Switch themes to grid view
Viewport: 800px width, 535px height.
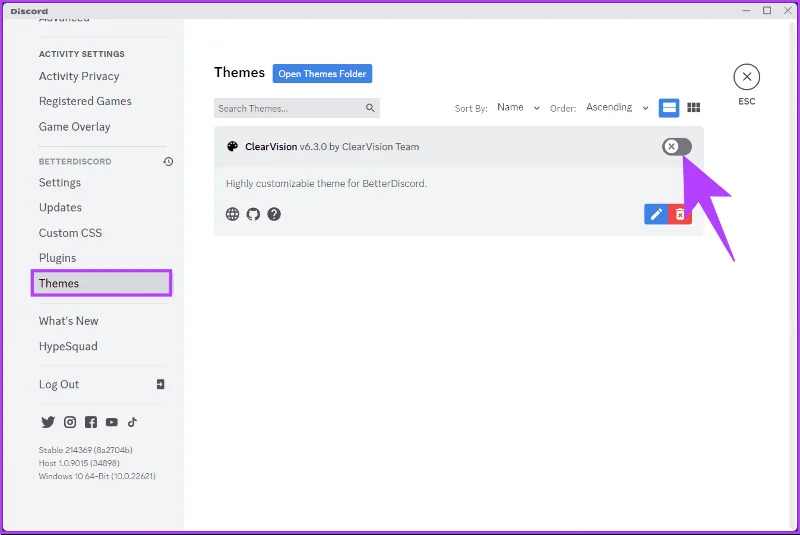(693, 108)
